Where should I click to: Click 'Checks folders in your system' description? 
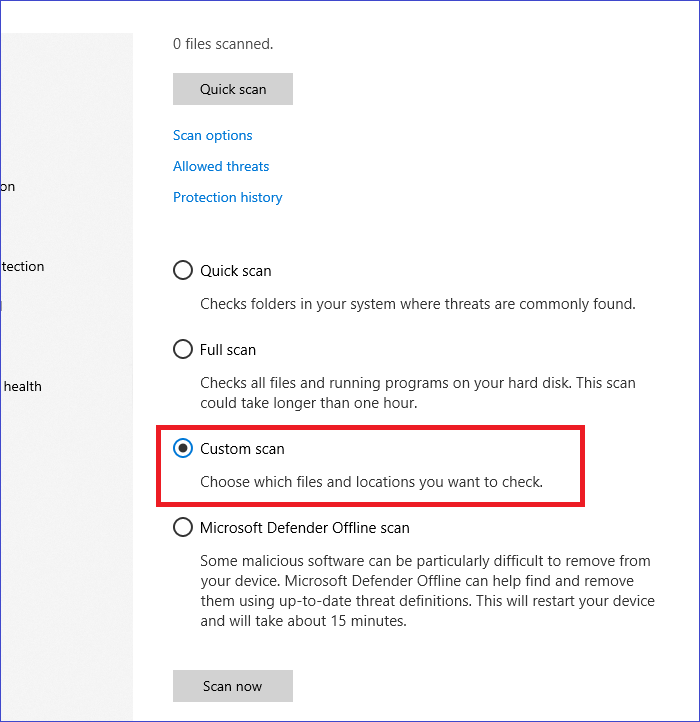[417, 303]
